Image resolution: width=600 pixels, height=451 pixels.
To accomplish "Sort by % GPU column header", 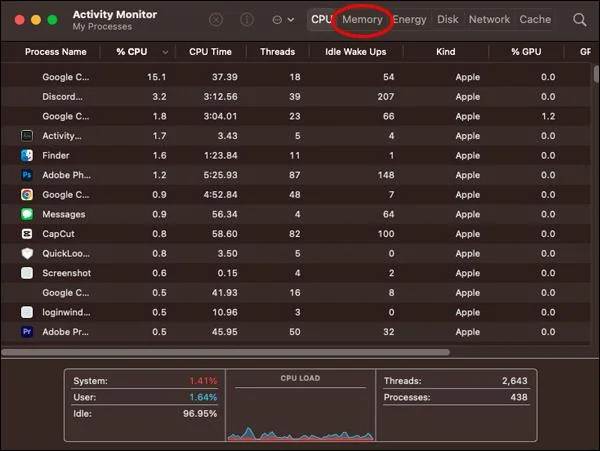I will (x=526, y=52).
